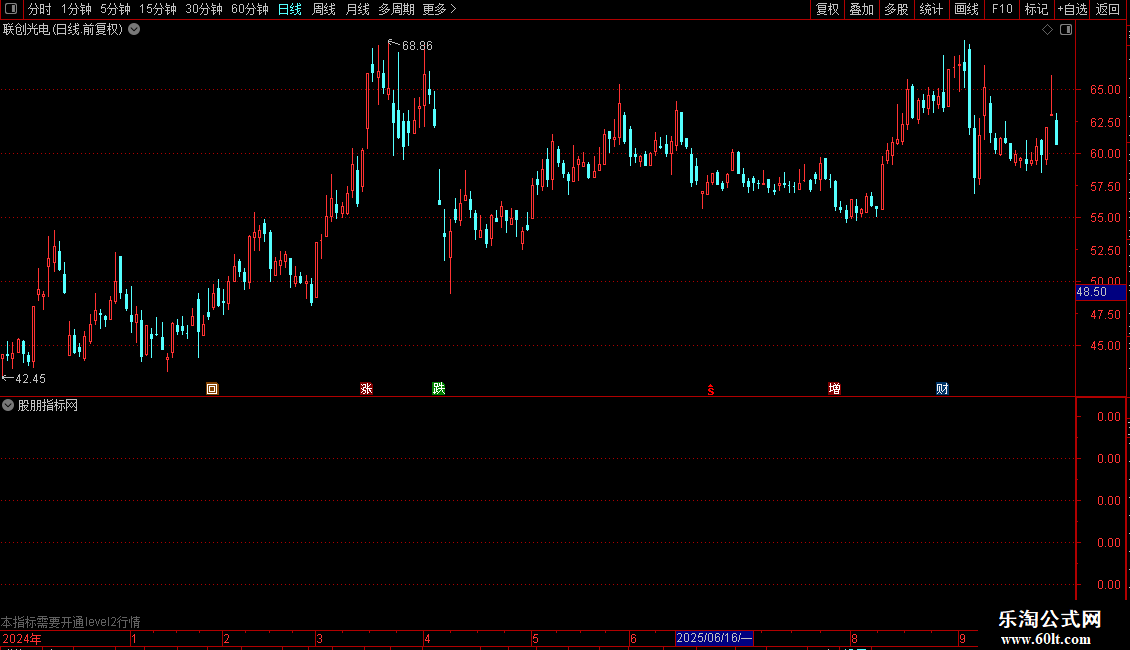The width and height of the screenshot is (1130, 650).
Task: Click the 42.45 low price label
Action: pyautogui.click(x=30, y=379)
